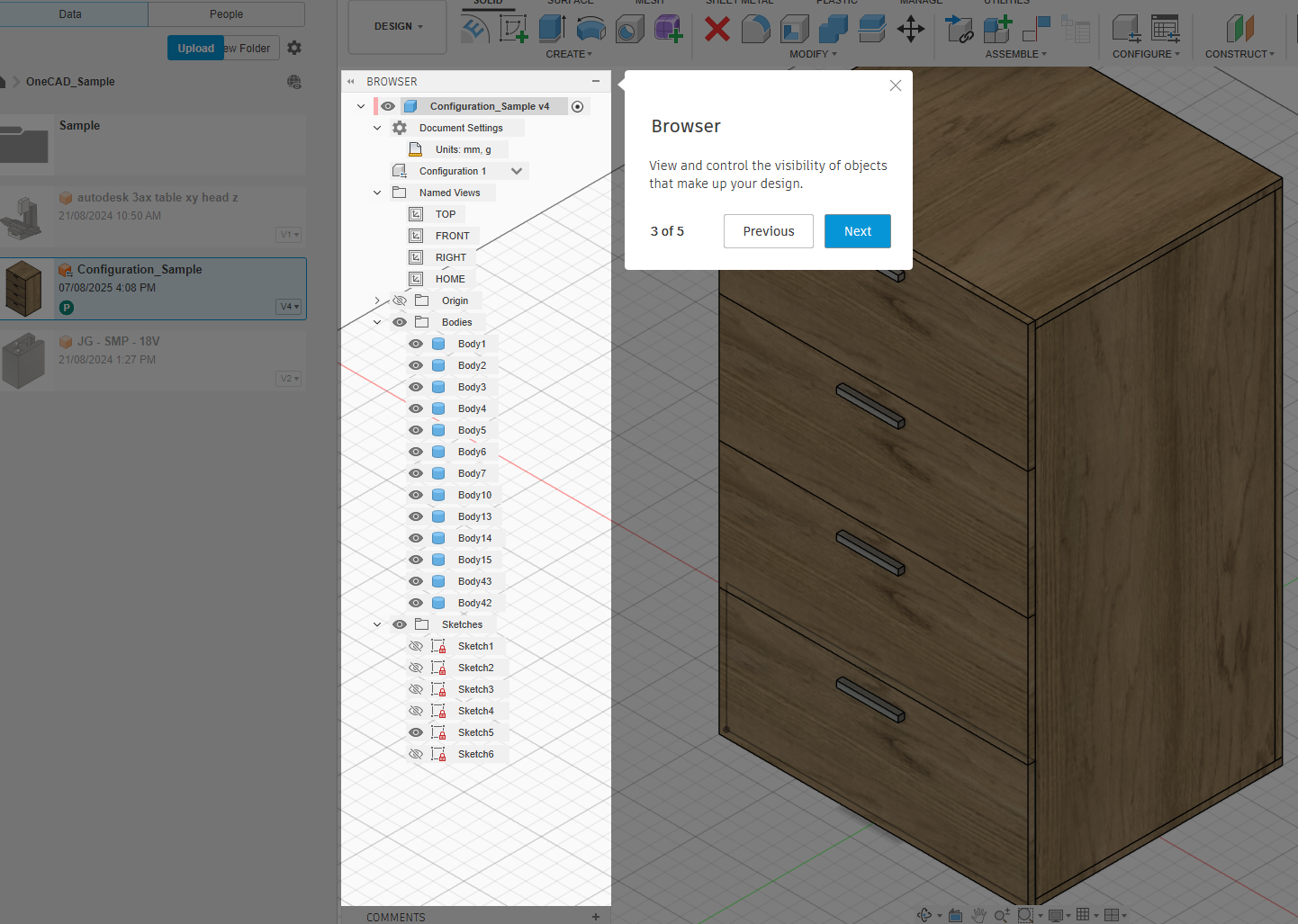Expand the Origin folder
This screenshot has height=924, width=1298.
pyautogui.click(x=377, y=301)
